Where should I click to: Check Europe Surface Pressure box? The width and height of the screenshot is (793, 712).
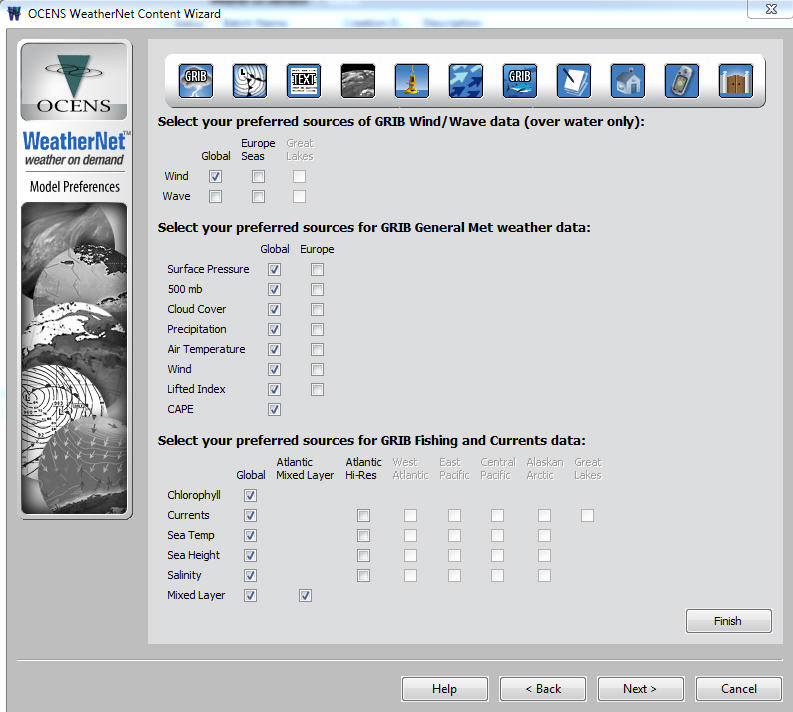tap(317, 270)
